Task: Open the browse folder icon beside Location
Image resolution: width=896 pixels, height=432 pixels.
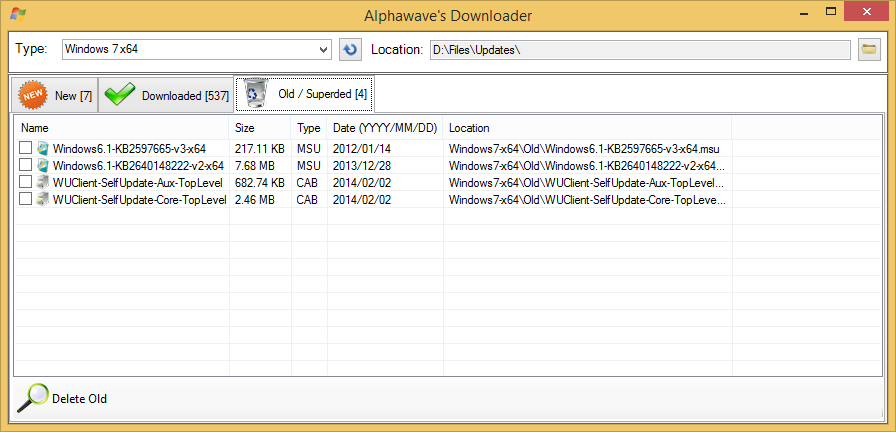Action: pos(869,50)
